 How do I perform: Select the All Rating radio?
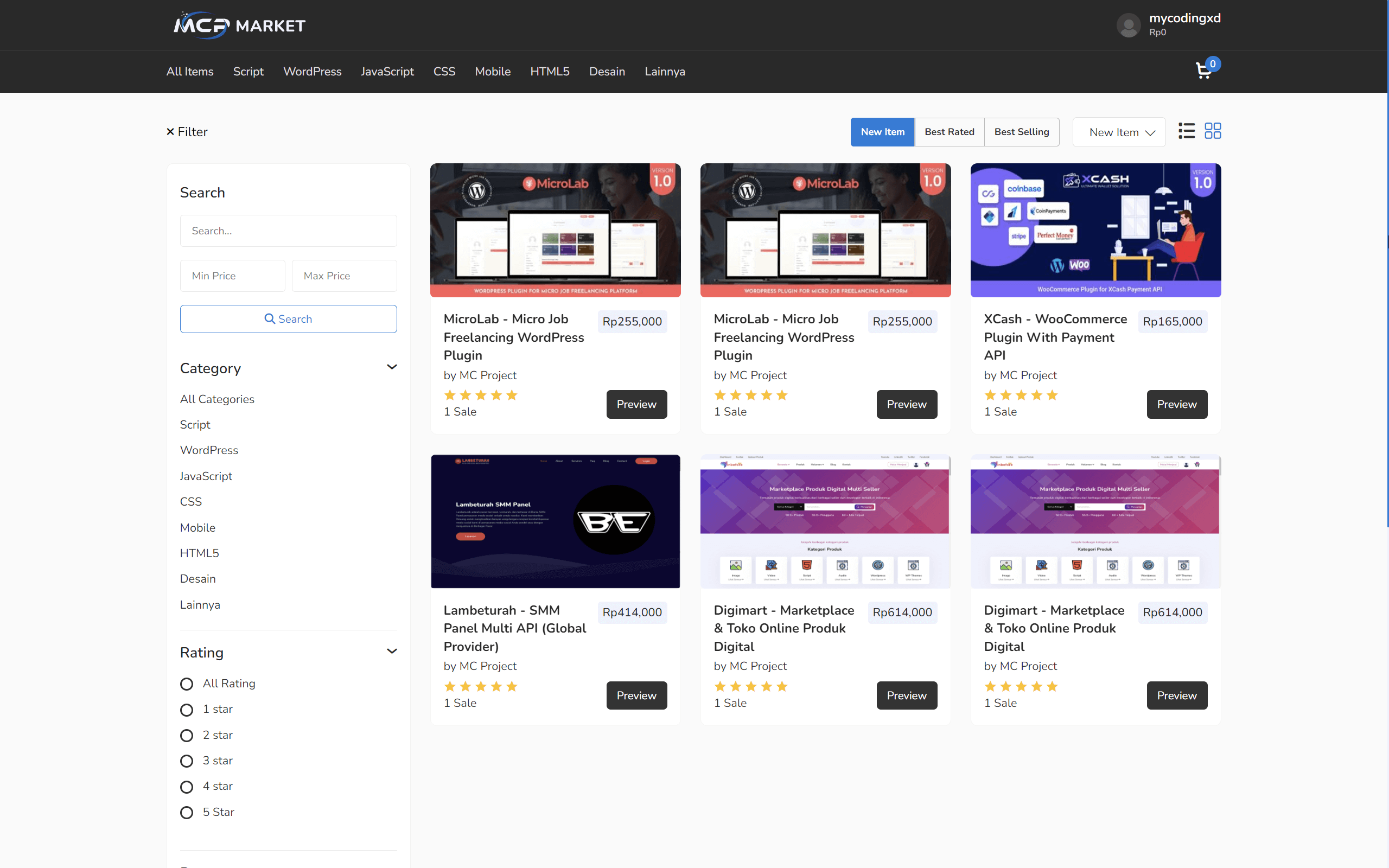coord(187,684)
